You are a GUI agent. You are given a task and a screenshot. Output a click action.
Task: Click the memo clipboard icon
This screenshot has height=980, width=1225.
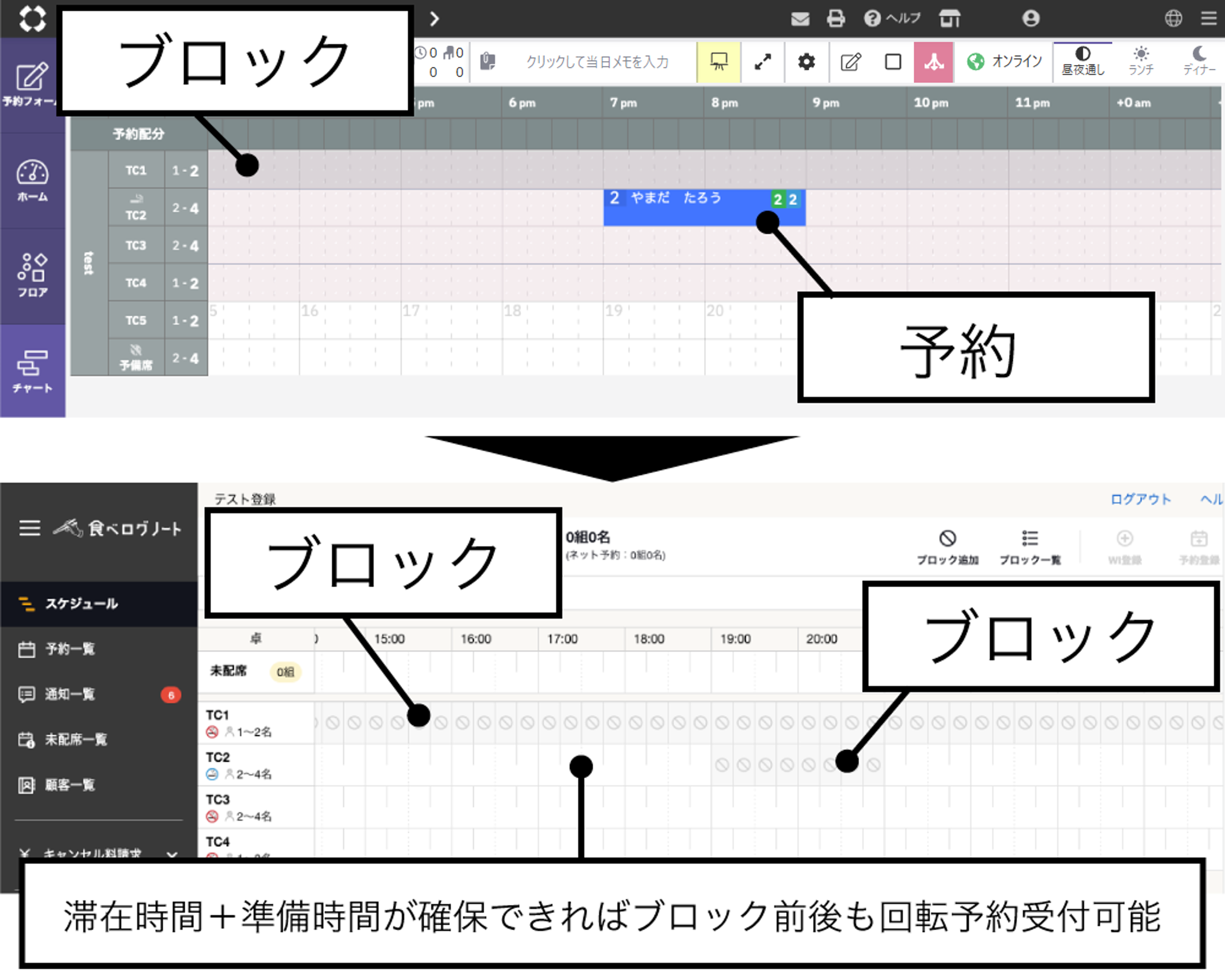click(488, 61)
